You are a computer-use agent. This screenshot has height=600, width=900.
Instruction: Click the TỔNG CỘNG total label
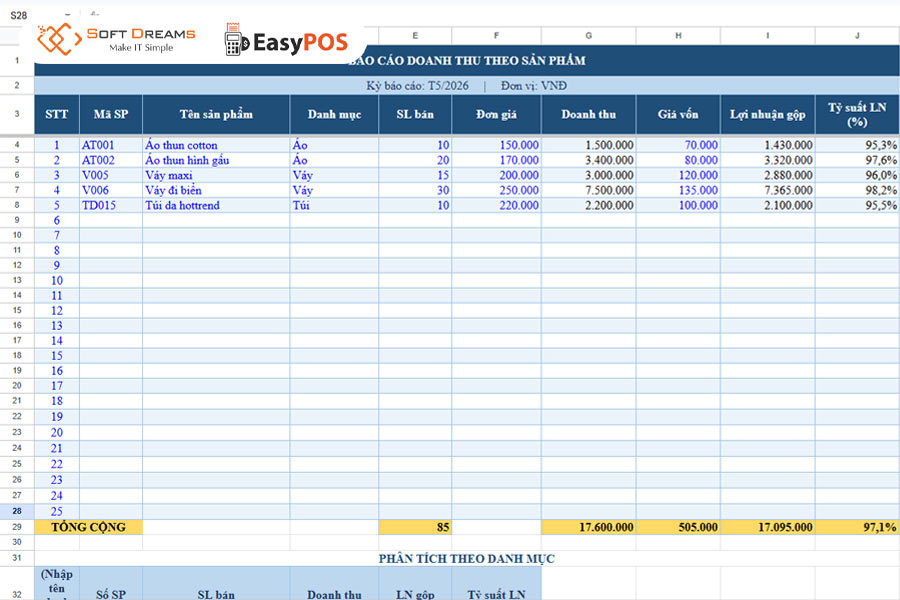88,527
